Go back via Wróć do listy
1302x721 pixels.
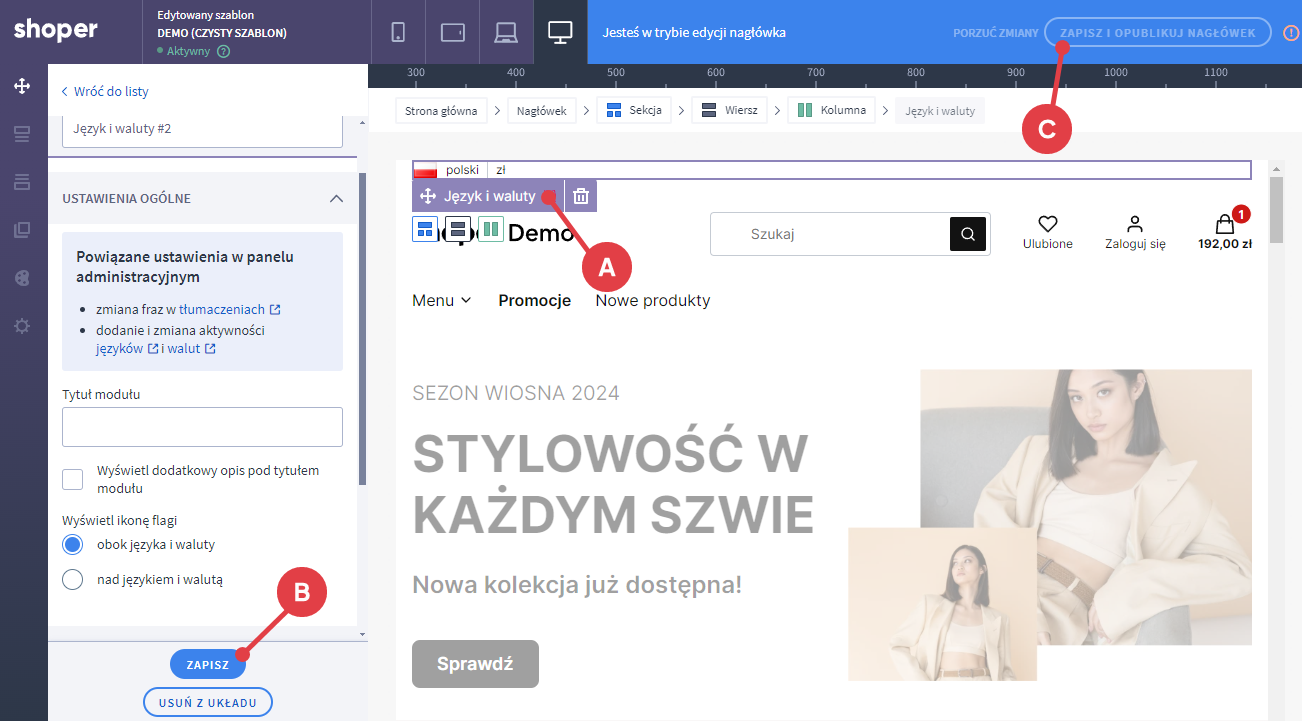(105, 91)
